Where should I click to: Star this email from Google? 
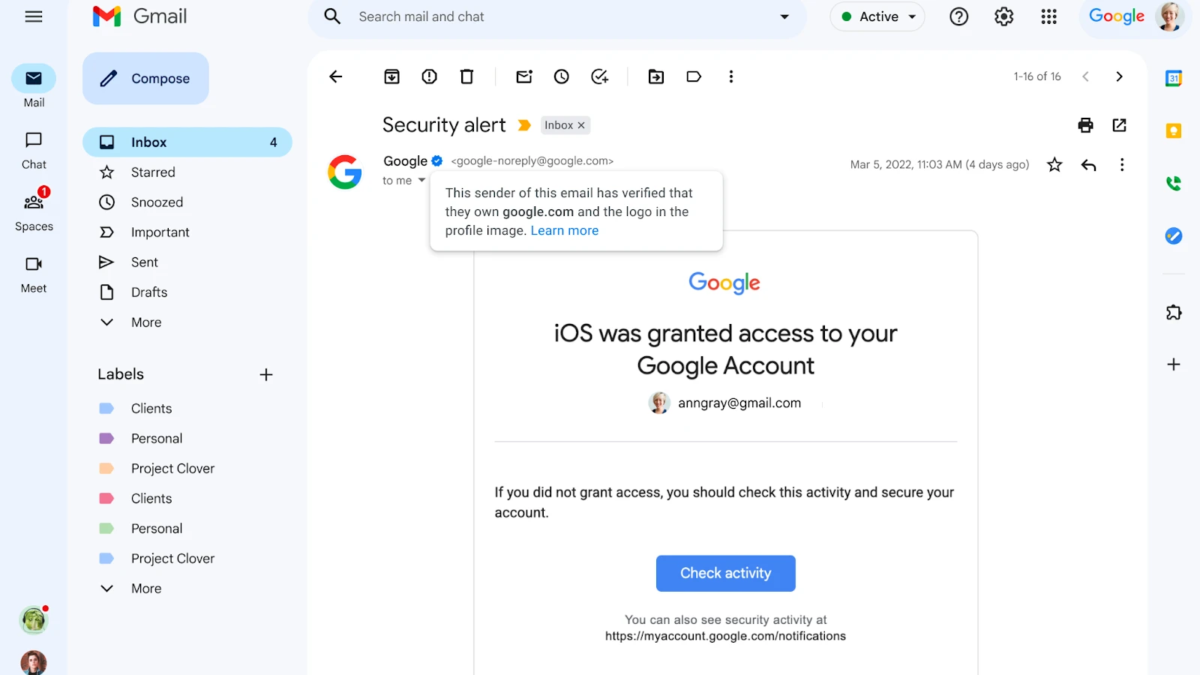click(1054, 165)
